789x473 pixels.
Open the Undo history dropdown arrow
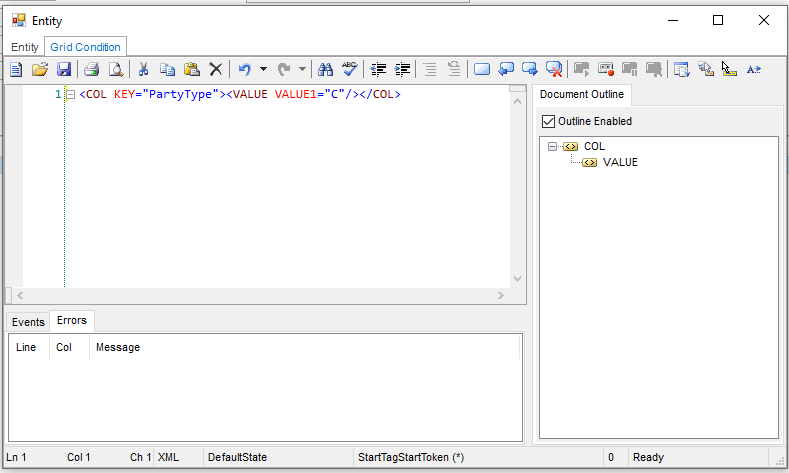pos(263,69)
